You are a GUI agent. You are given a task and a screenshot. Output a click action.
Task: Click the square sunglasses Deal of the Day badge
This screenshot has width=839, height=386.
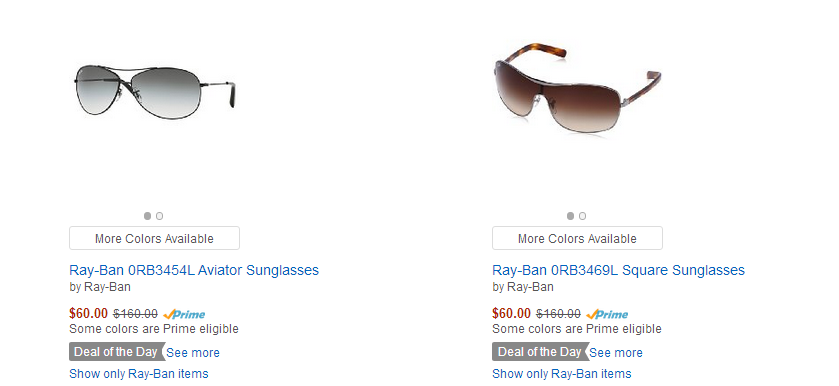point(540,352)
